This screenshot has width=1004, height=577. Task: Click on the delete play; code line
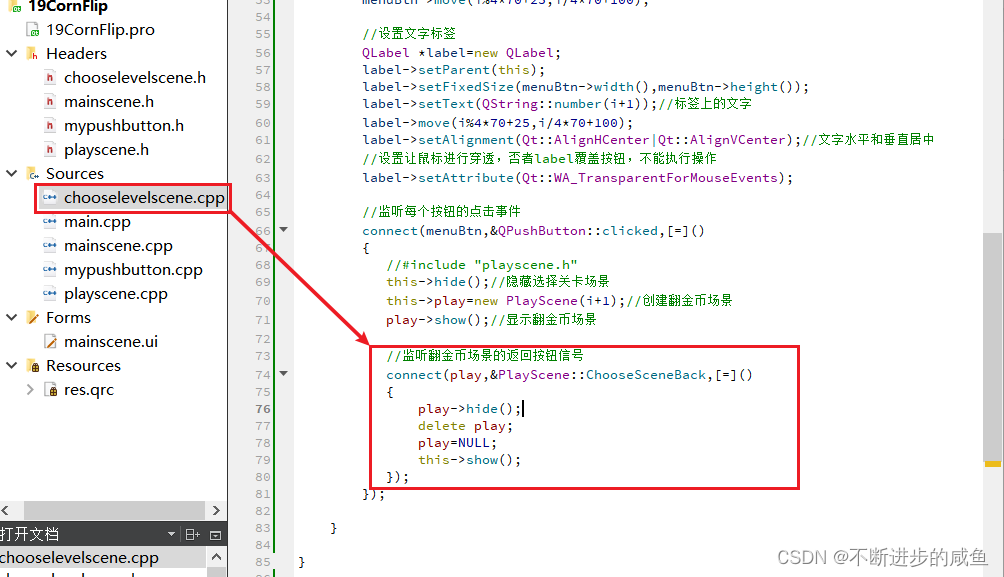point(465,426)
